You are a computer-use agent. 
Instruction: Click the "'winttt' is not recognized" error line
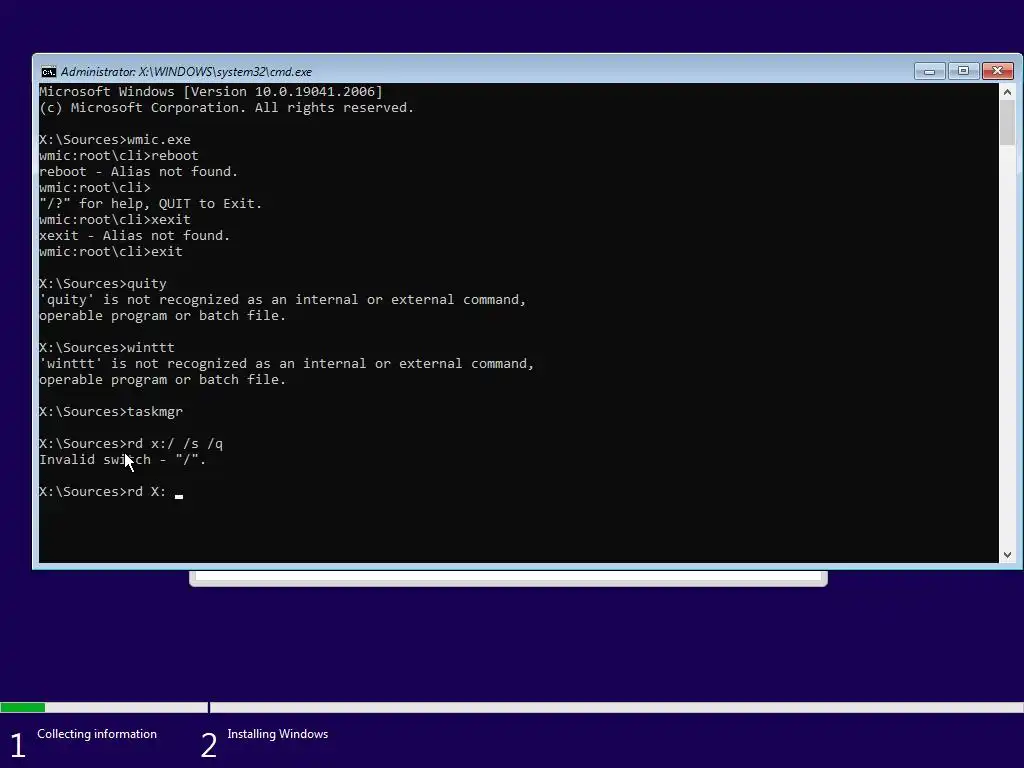(287, 364)
